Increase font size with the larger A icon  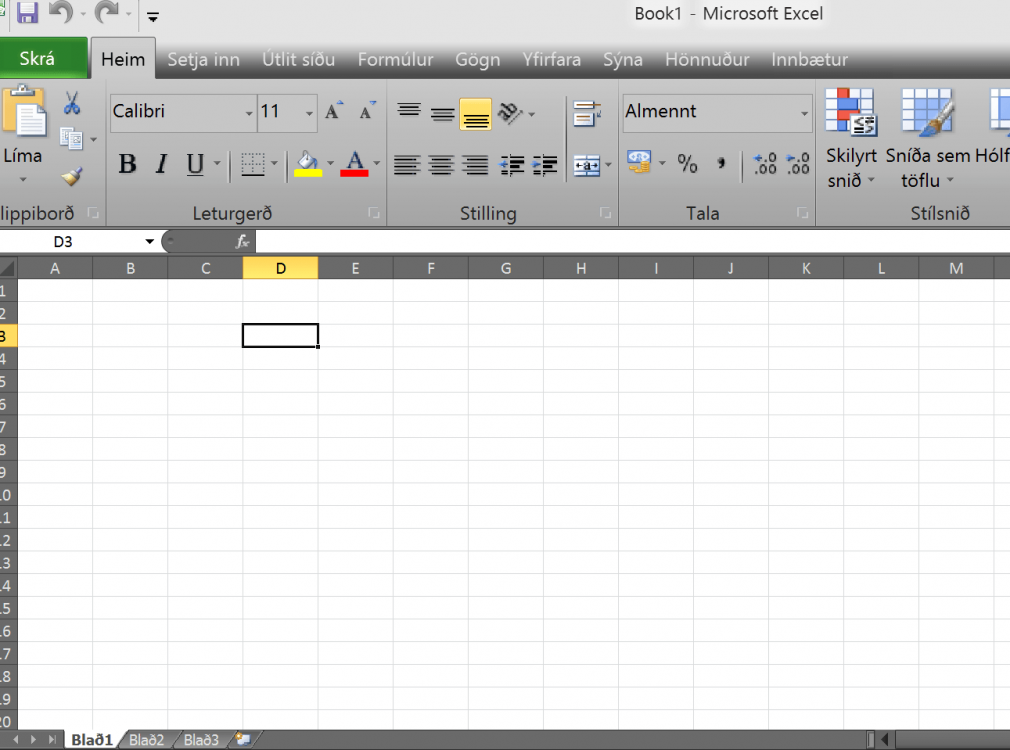pyautogui.click(x=334, y=111)
